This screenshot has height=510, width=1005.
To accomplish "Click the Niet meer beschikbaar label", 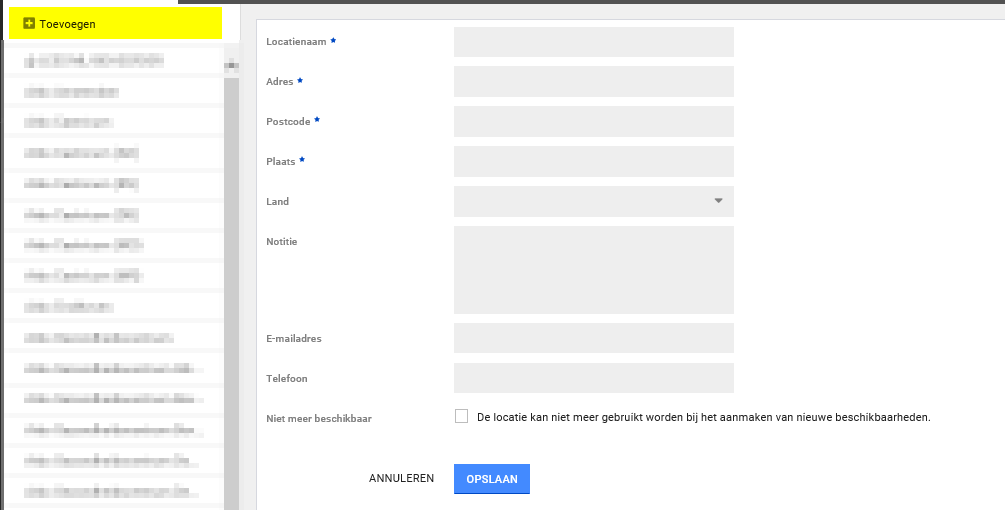I will (x=319, y=418).
